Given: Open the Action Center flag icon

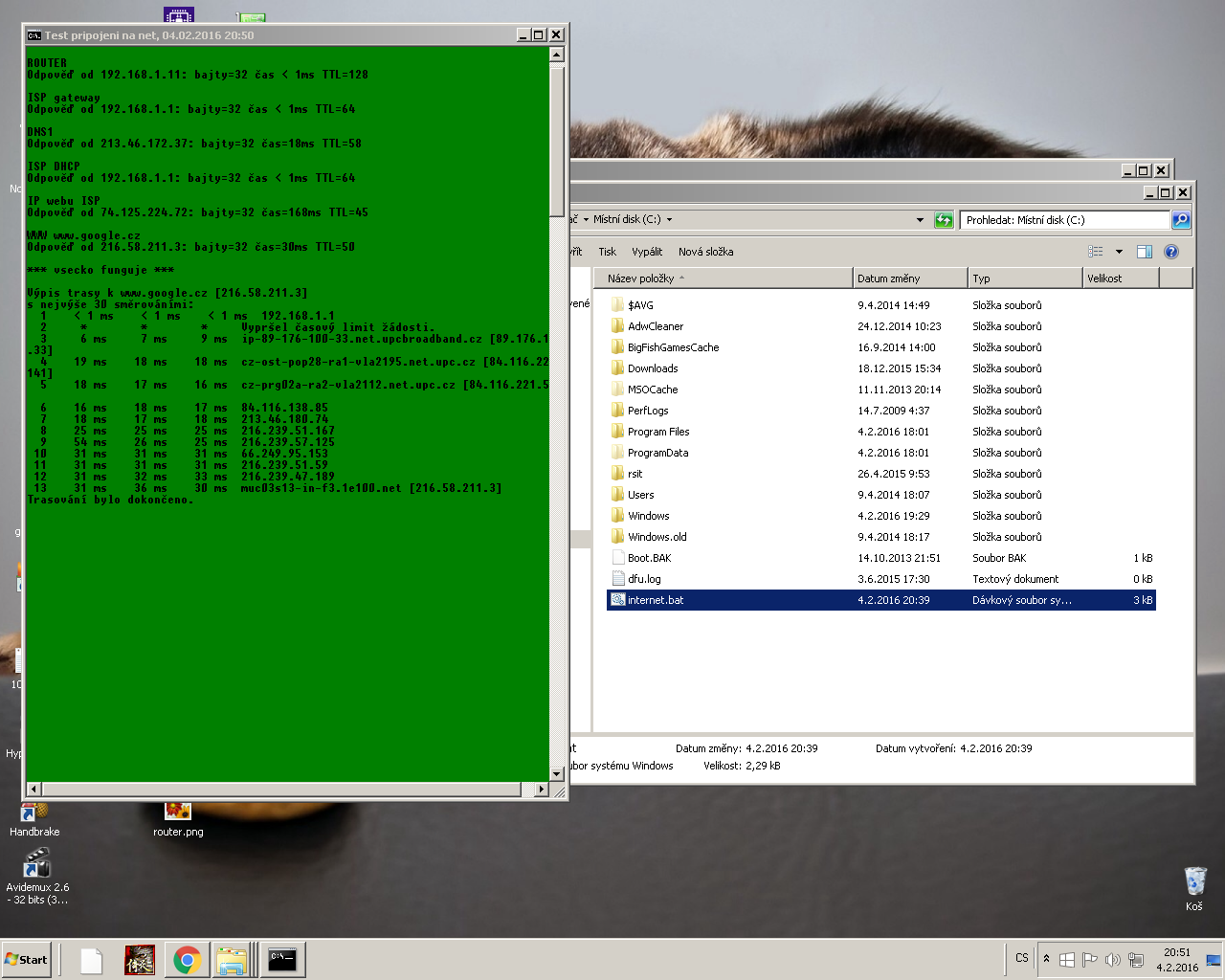Looking at the screenshot, I should [1089, 959].
